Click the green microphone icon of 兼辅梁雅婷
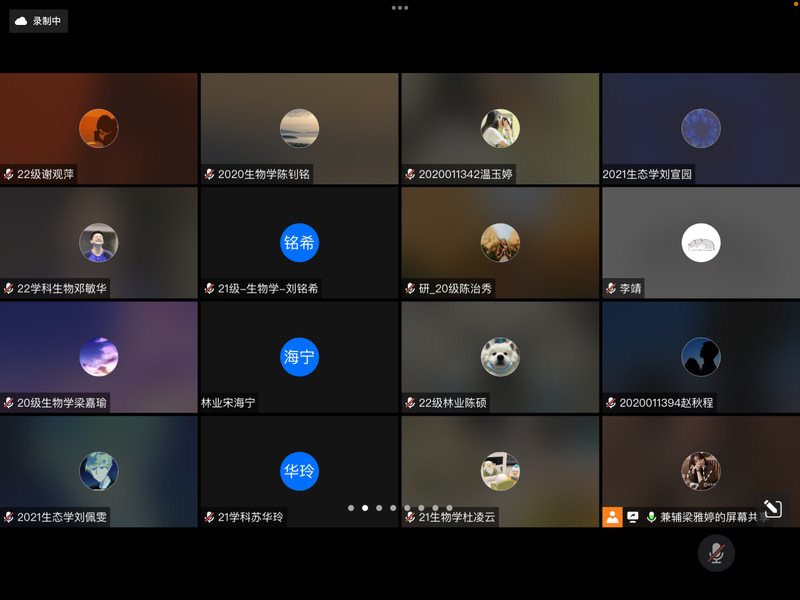The height and width of the screenshot is (600, 800). 652,517
